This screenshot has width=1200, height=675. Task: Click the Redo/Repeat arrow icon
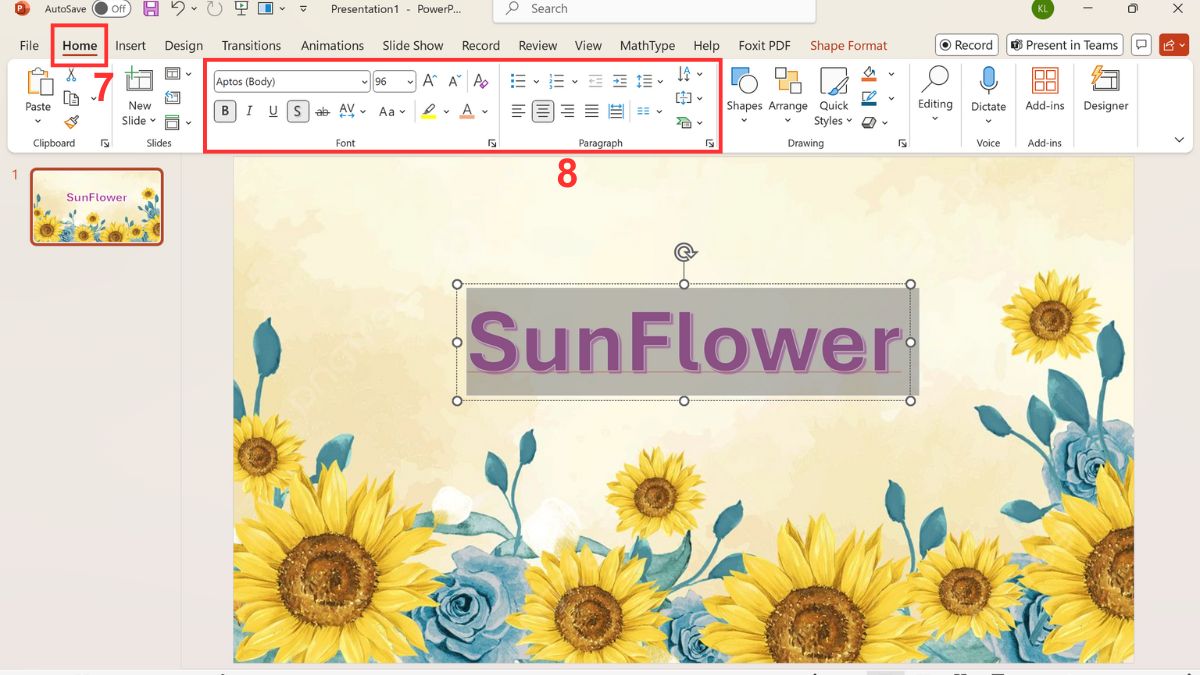pyautogui.click(x=214, y=9)
